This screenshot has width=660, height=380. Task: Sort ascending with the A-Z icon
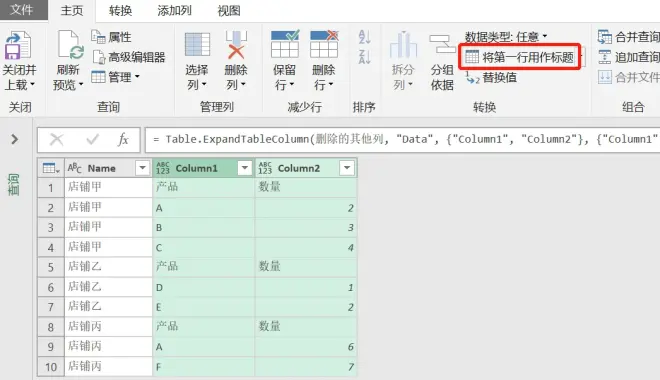point(364,37)
